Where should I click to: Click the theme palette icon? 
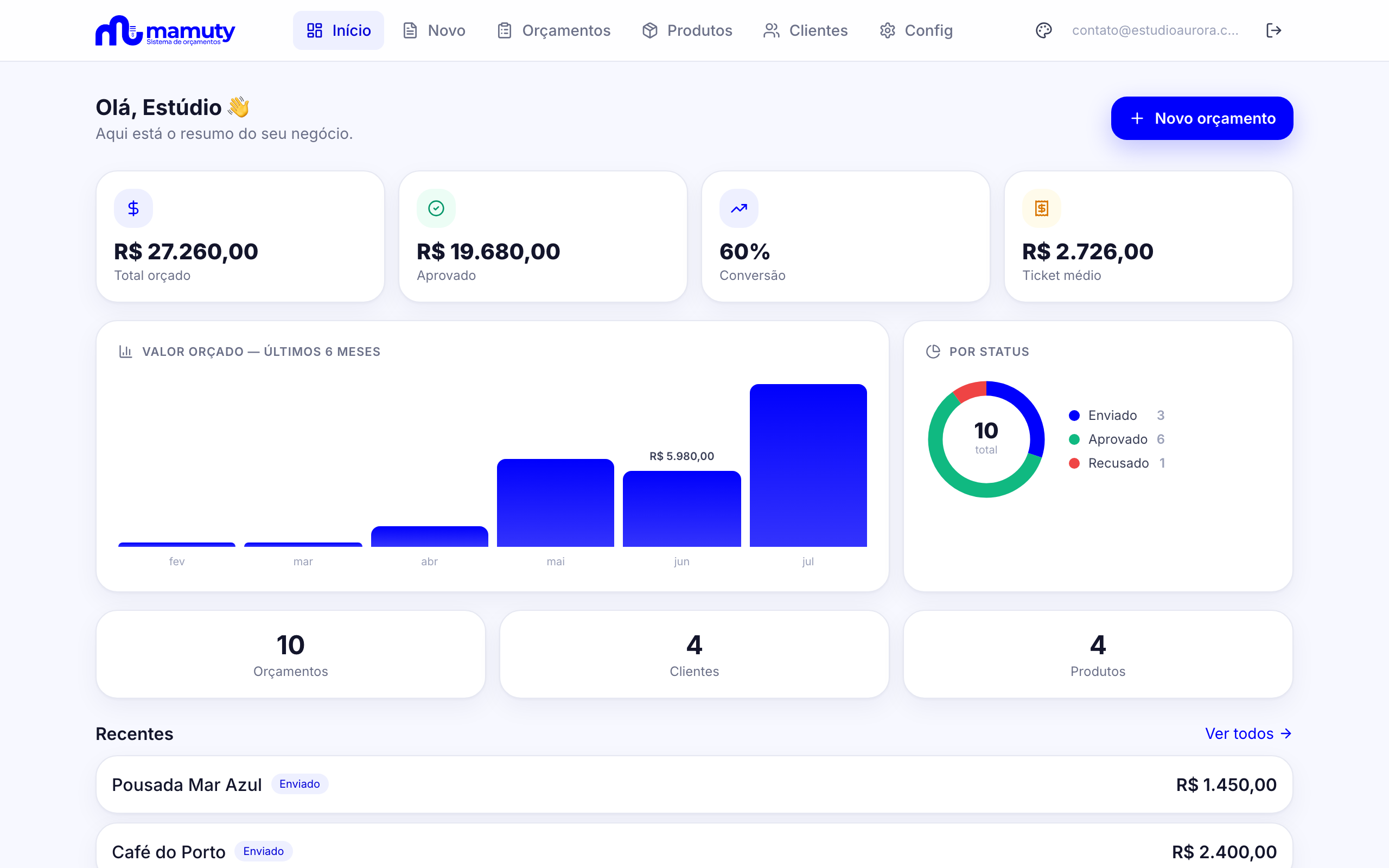coord(1043,30)
